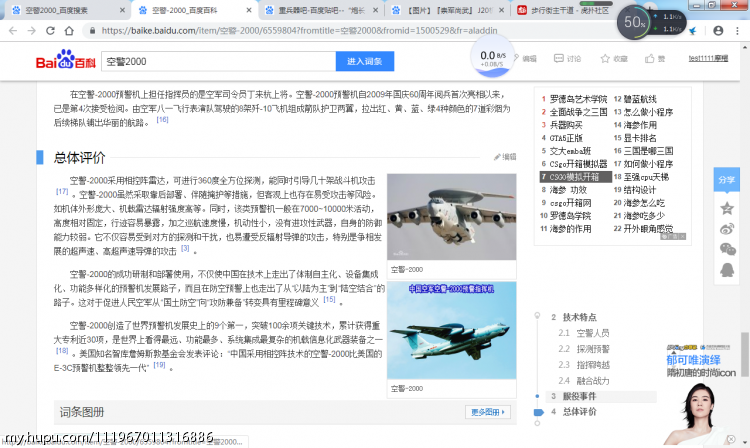Open ad link 显卡排名
The image size is (750, 448).
[640, 138]
